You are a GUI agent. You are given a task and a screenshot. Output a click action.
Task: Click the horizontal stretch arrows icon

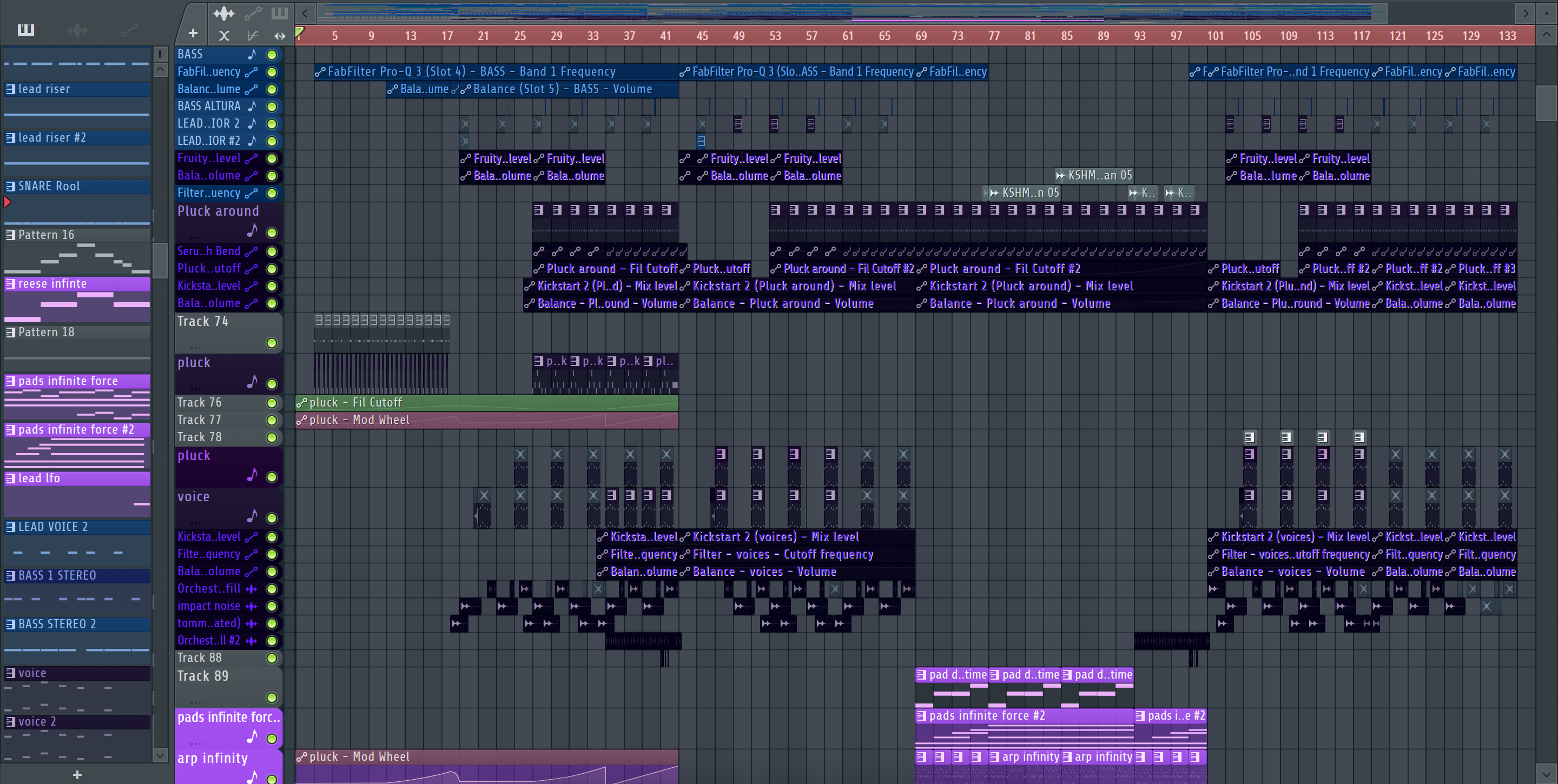280,36
